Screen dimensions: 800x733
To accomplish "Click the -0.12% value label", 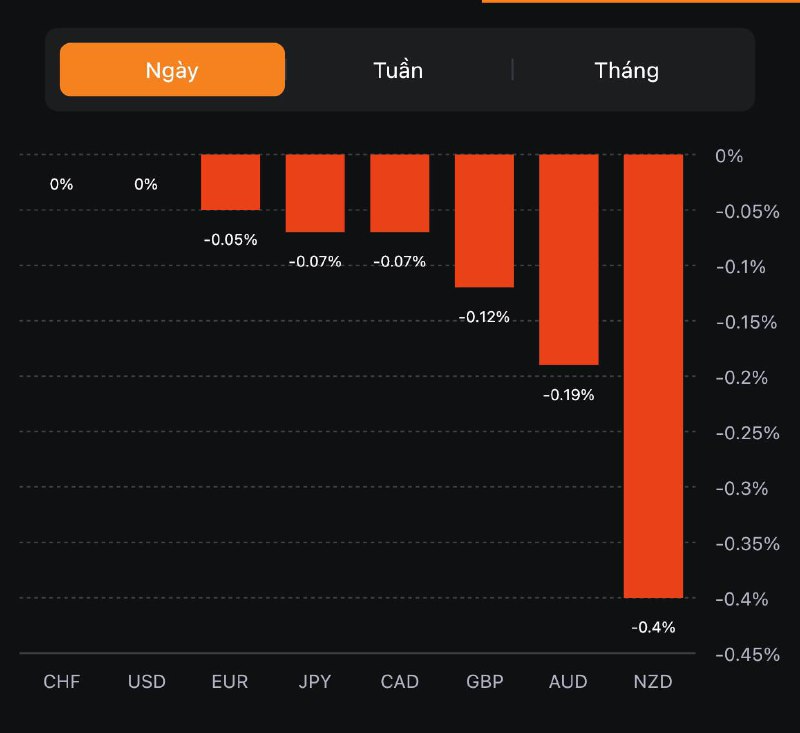I will tap(485, 316).
